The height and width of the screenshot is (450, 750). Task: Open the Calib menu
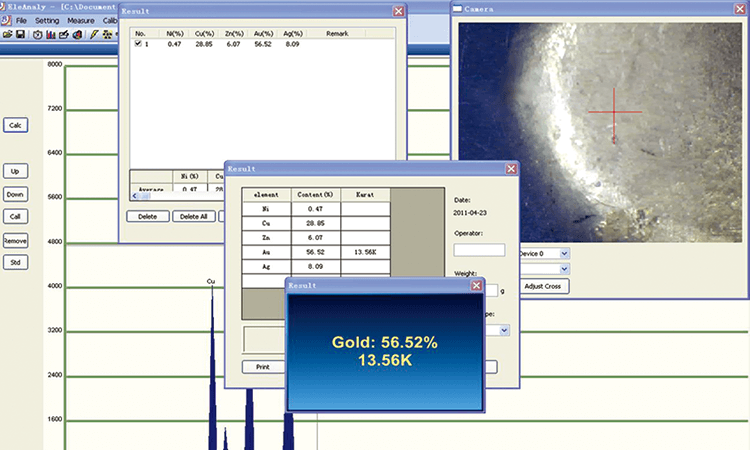pos(110,21)
